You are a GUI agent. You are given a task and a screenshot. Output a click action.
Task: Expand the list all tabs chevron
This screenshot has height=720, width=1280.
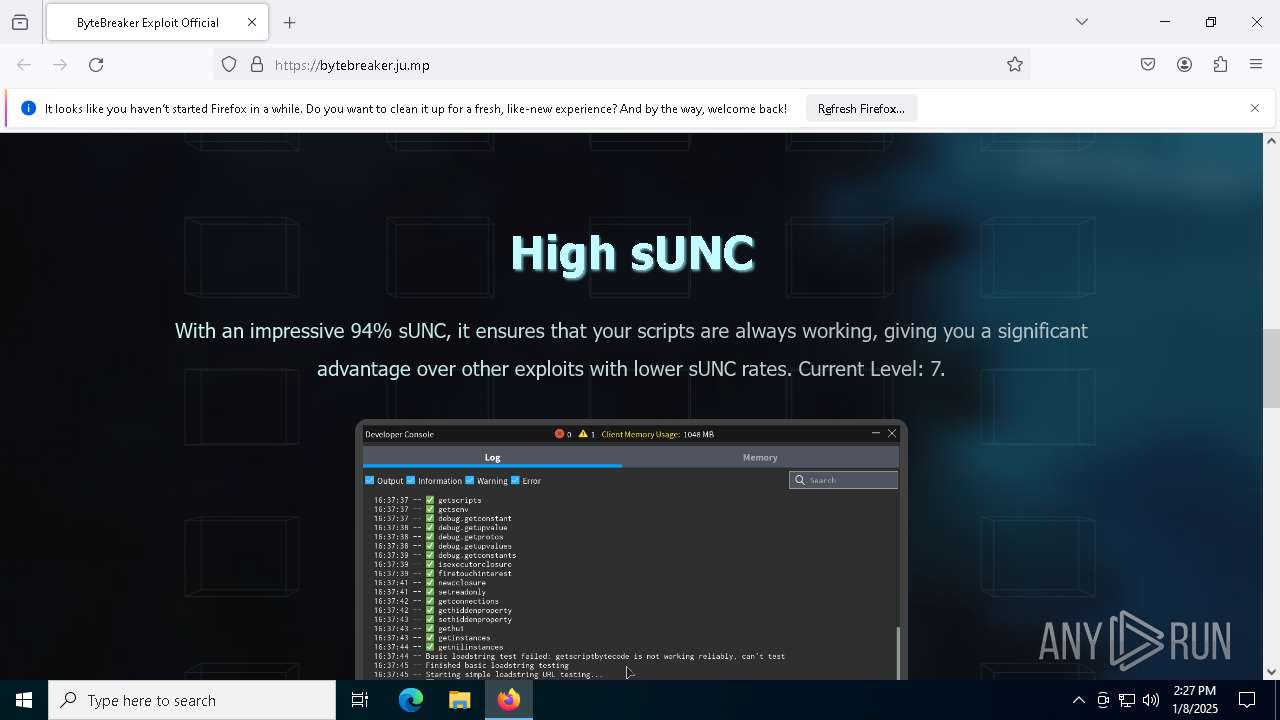1082,22
